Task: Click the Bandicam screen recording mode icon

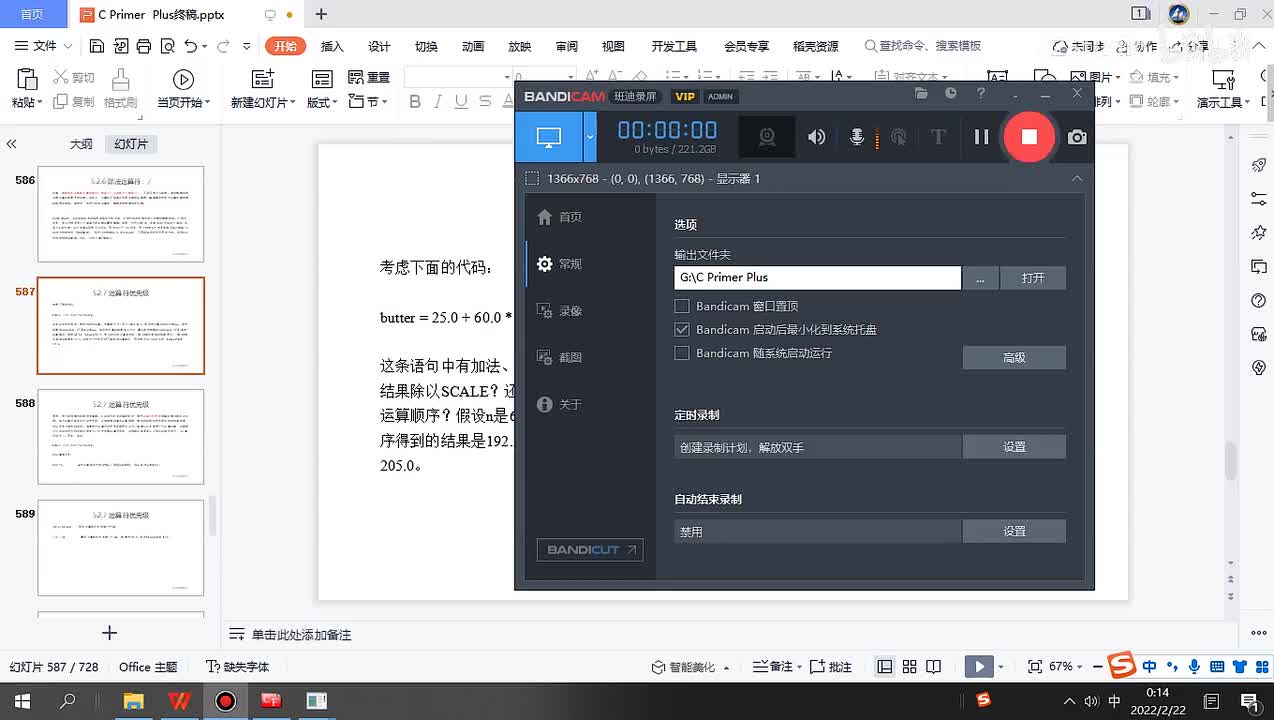Action: (549, 138)
